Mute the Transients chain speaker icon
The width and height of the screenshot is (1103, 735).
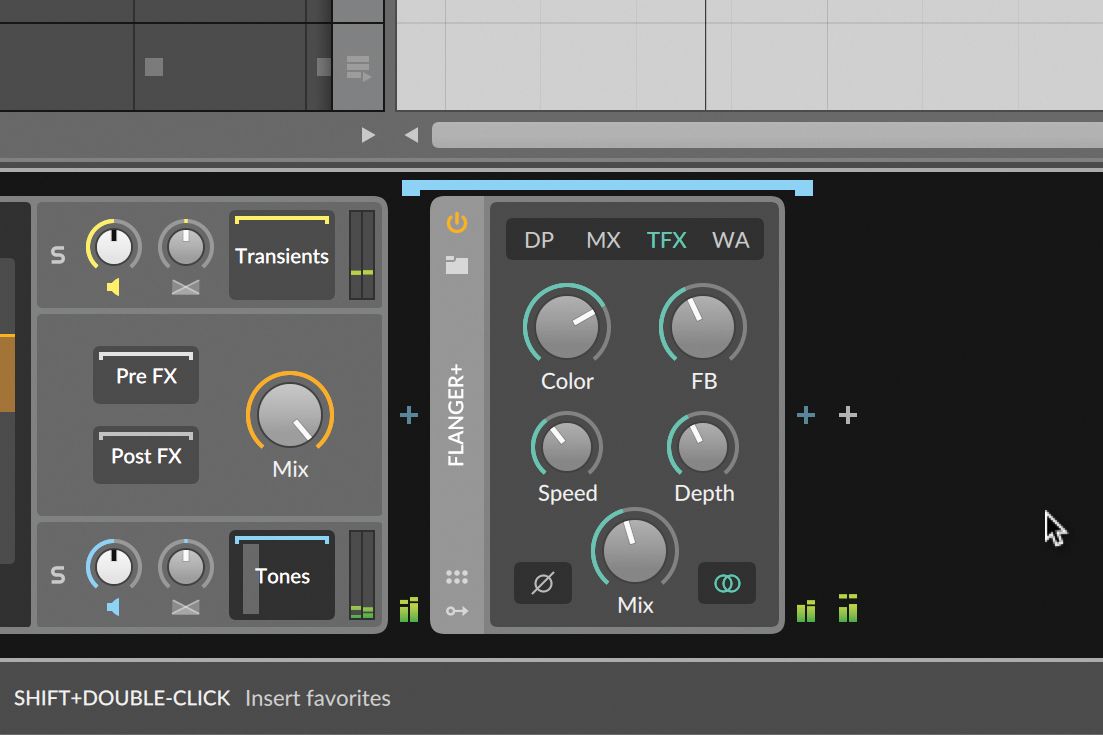click(x=113, y=289)
